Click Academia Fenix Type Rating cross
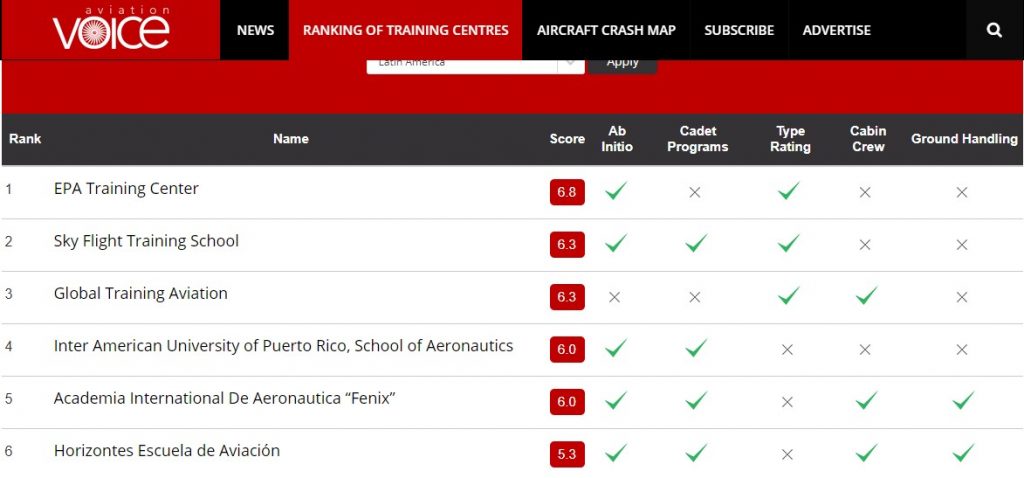 click(x=787, y=402)
